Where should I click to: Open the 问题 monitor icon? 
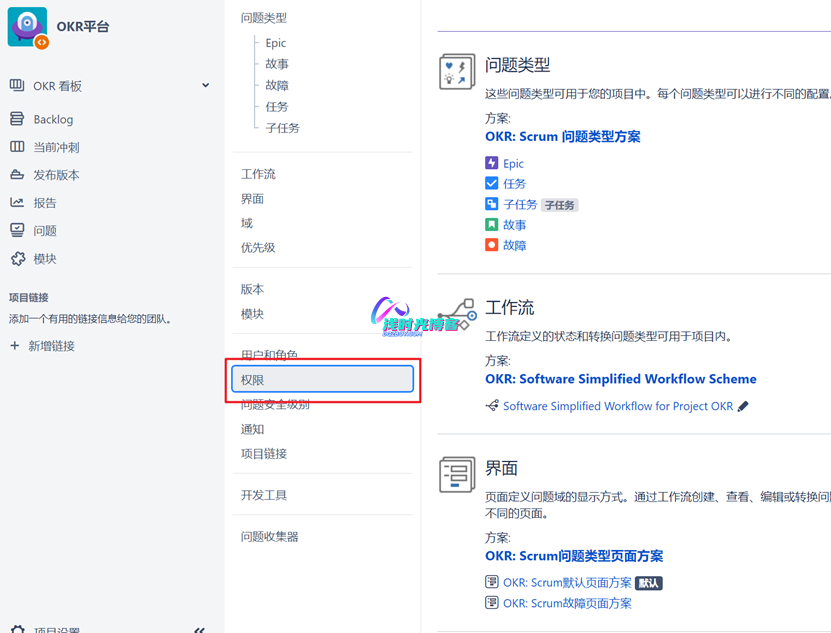tap(17, 230)
